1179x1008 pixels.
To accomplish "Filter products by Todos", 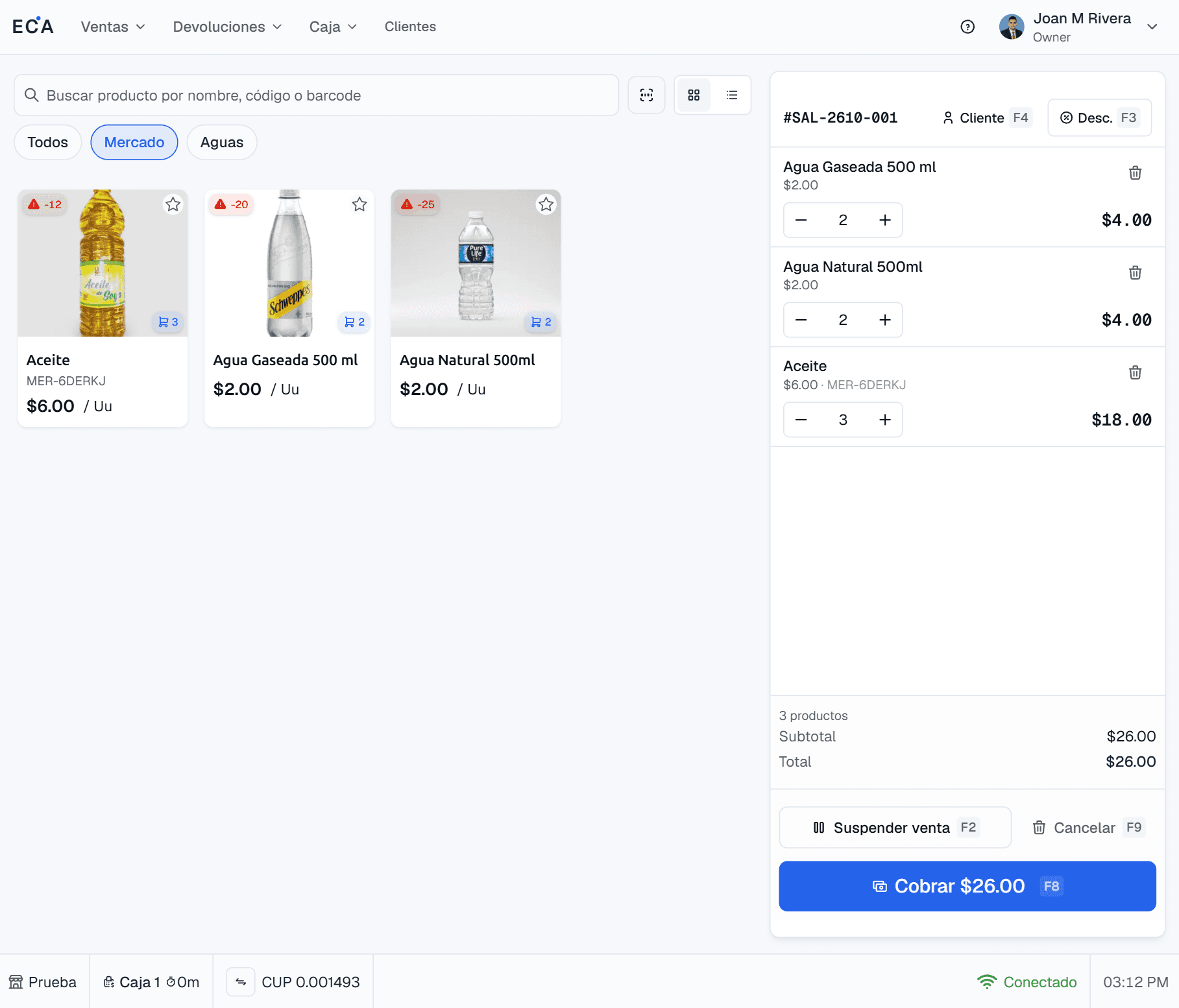I will pyautogui.click(x=48, y=143).
